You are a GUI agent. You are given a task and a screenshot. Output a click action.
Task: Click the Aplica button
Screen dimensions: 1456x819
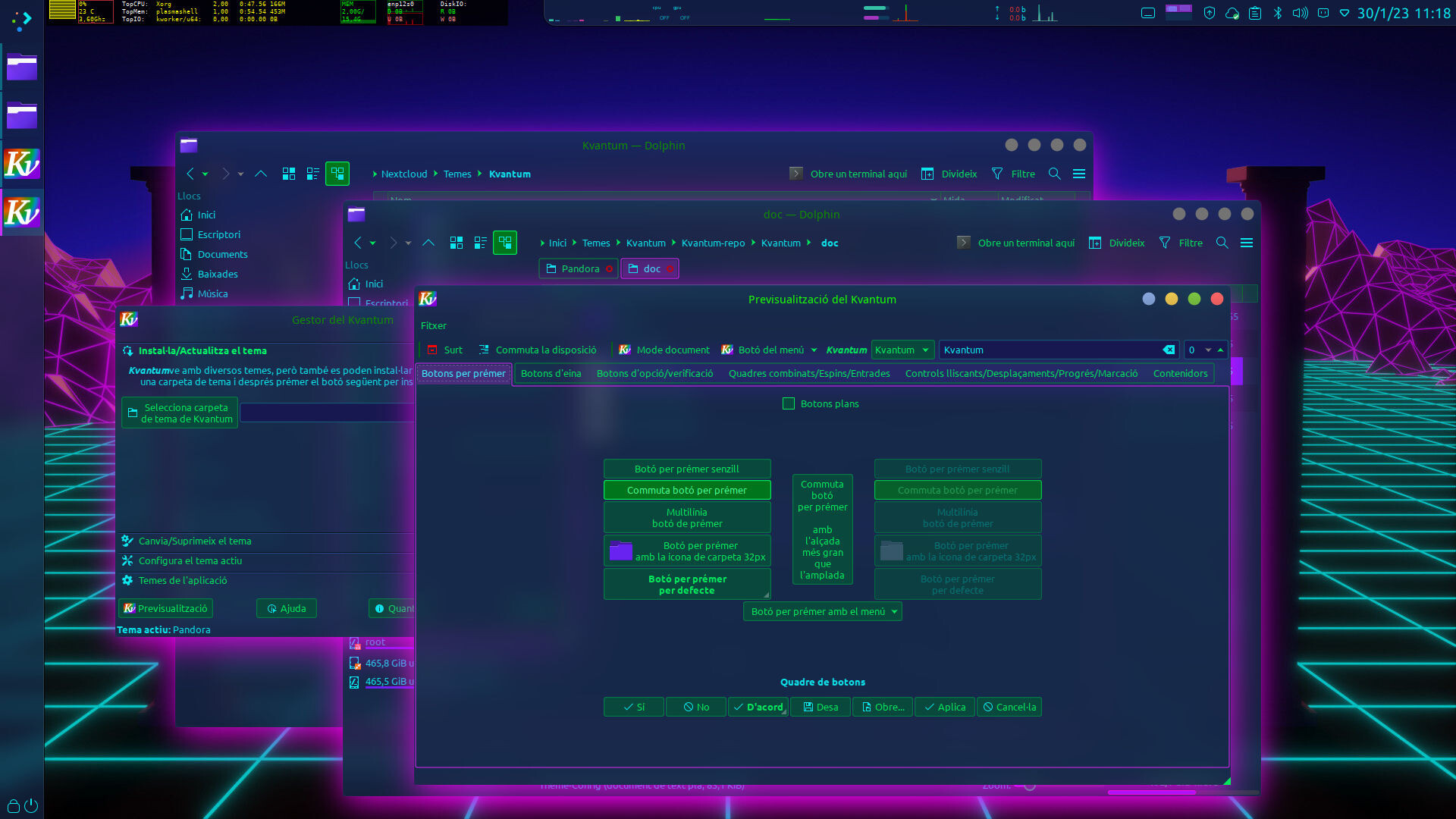tap(944, 707)
